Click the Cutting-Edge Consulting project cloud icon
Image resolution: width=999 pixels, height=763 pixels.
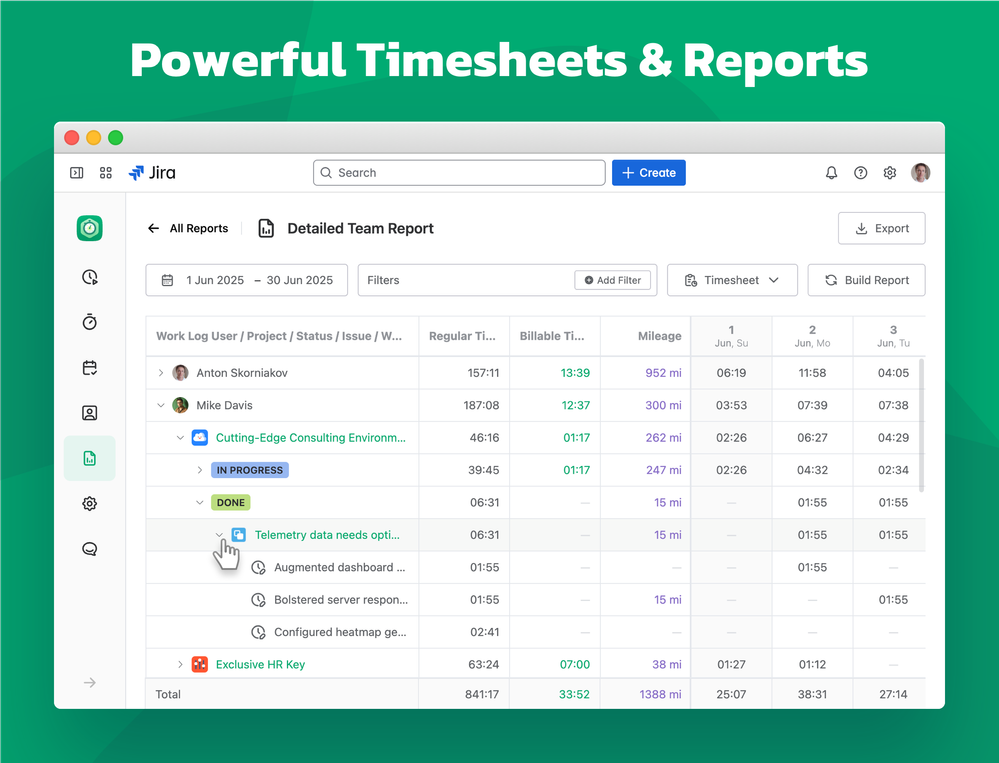[x=200, y=438]
